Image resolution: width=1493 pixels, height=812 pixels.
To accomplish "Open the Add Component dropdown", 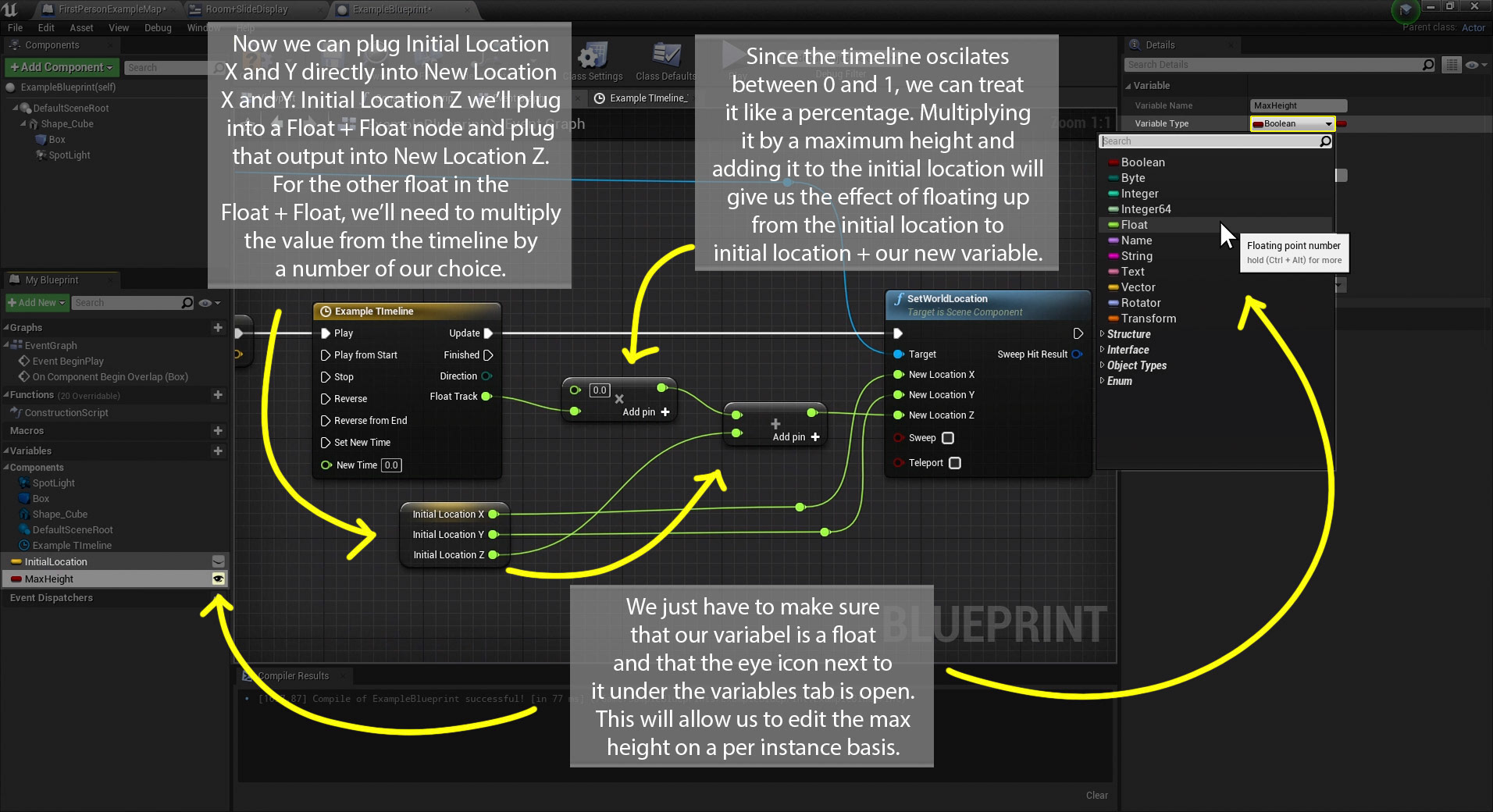I will click(62, 68).
